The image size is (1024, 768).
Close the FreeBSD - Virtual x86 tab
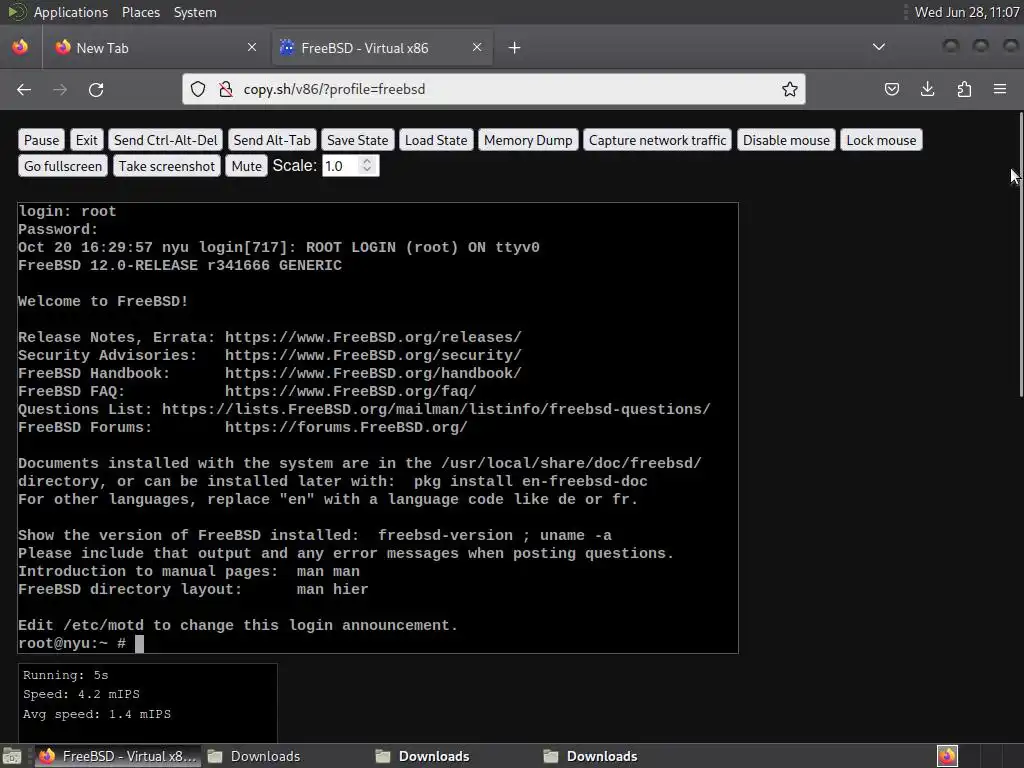[x=477, y=47]
